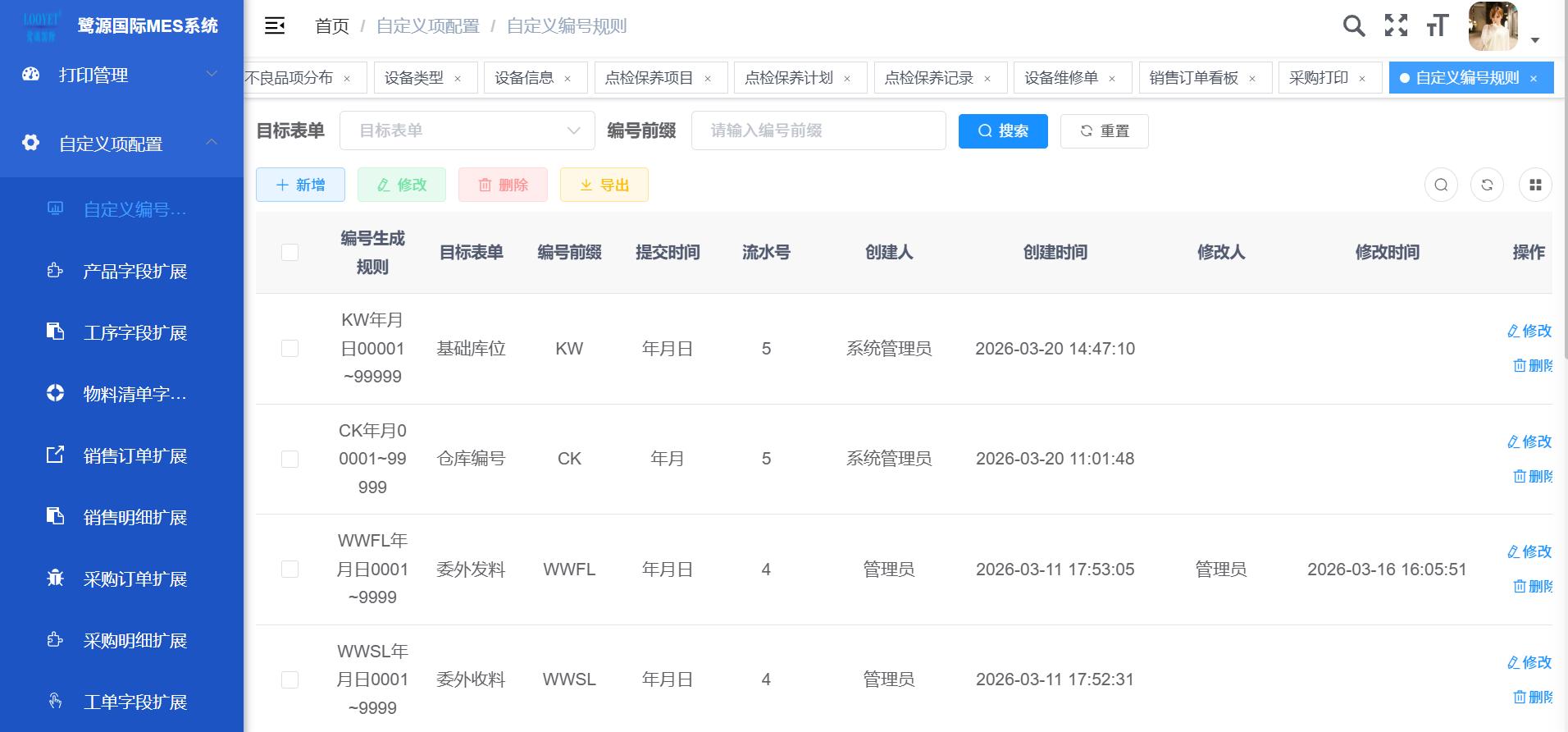Image resolution: width=1568 pixels, height=732 pixels.
Task: Open 销售订单扩展 in sidebar
Action: [x=134, y=455]
